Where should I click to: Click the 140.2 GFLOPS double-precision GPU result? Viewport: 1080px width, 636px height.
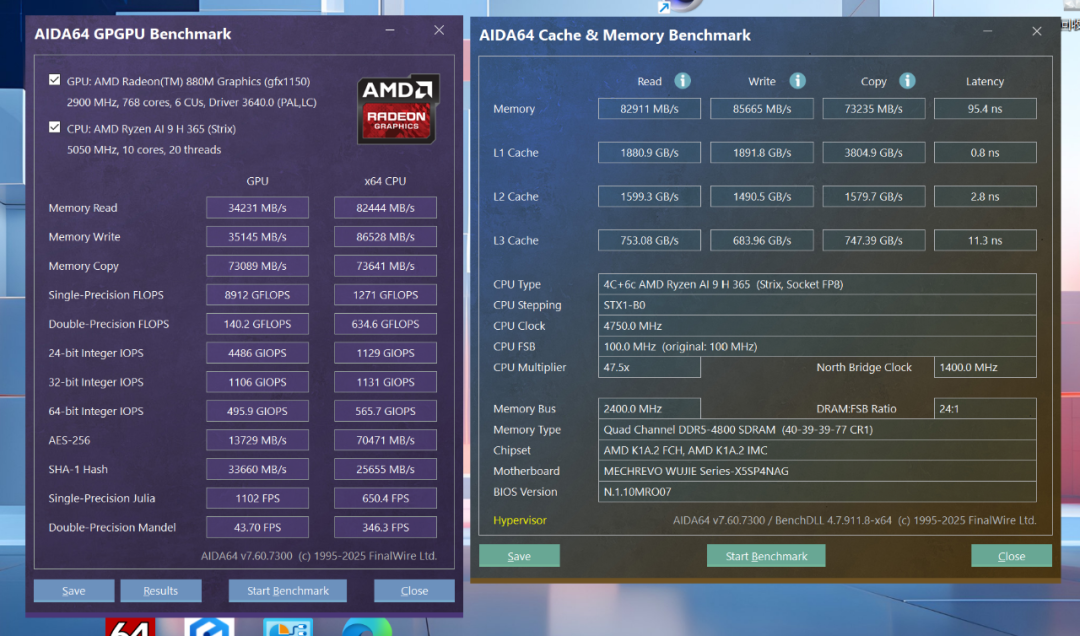pos(258,324)
